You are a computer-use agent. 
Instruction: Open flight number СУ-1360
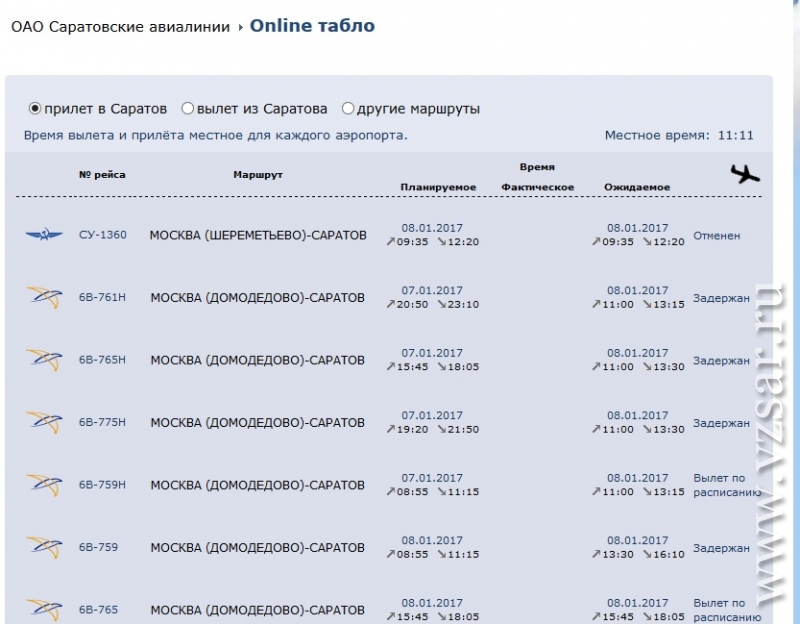(103, 235)
